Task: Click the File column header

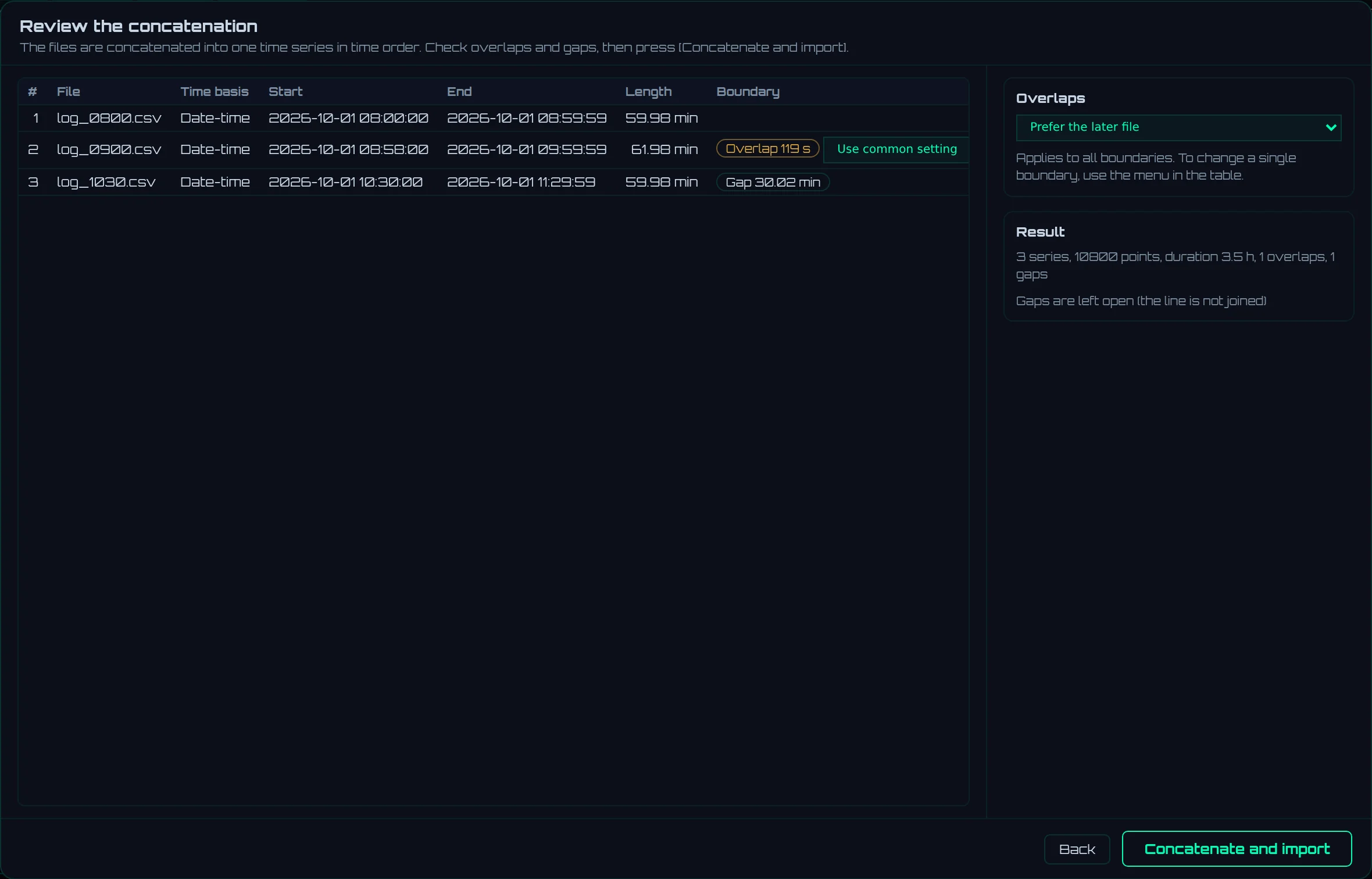Action: click(x=68, y=92)
